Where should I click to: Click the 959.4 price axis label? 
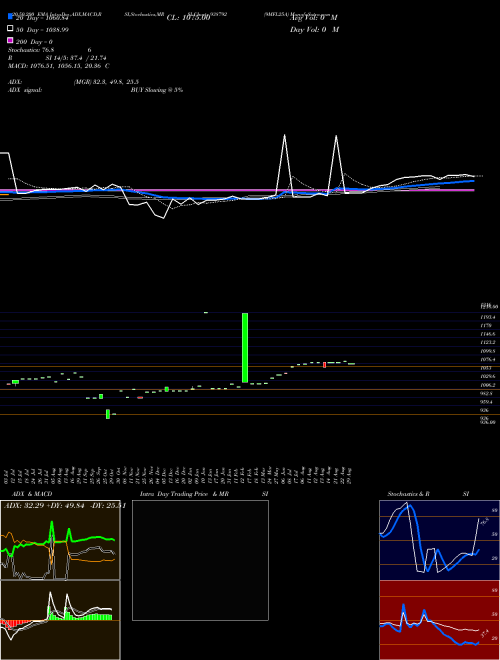tap(487, 402)
